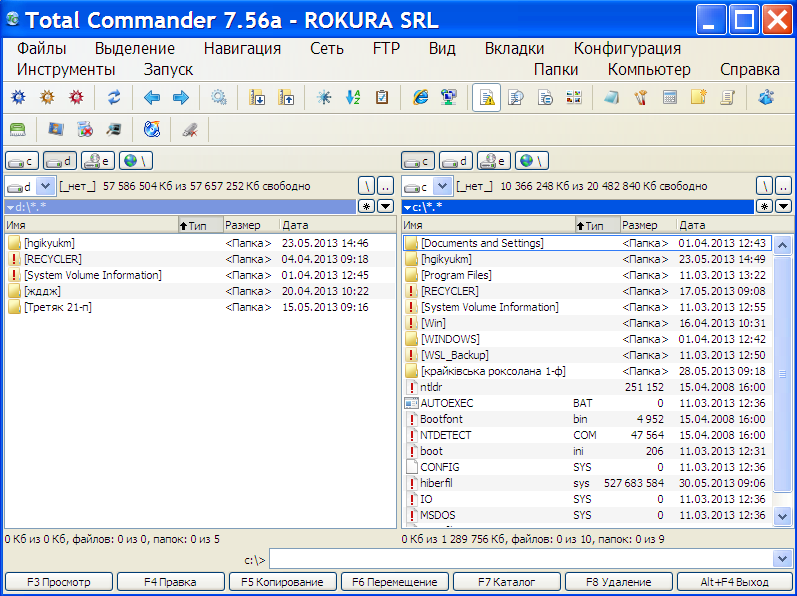Open right panel directory history arrow
This screenshot has width=797, height=596.
pos(783,206)
